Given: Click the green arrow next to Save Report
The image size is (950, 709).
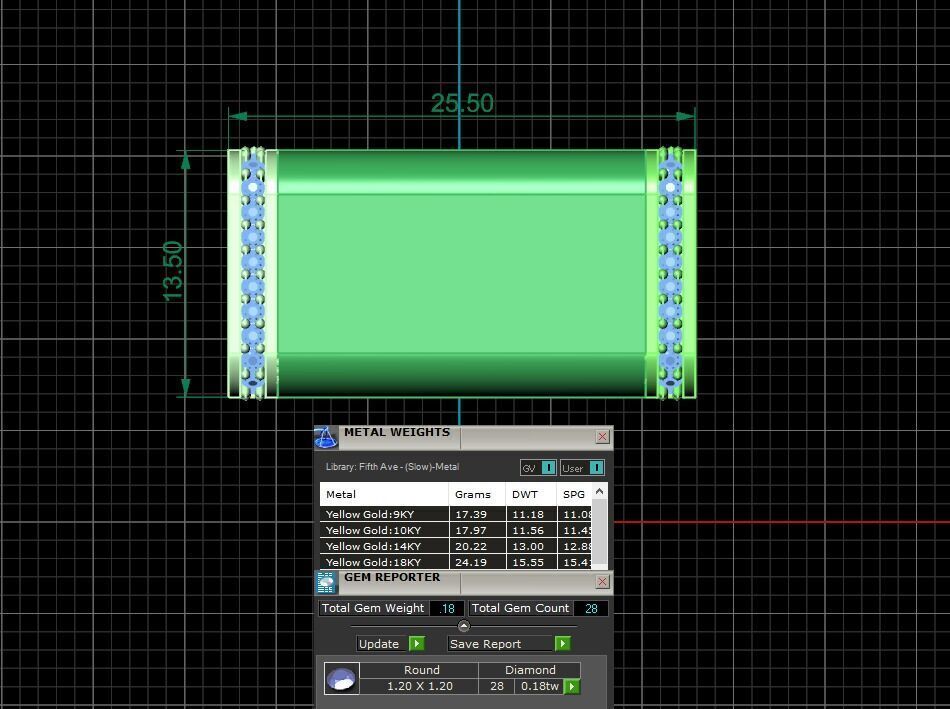Looking at the screenshot, I should (562, 644).
